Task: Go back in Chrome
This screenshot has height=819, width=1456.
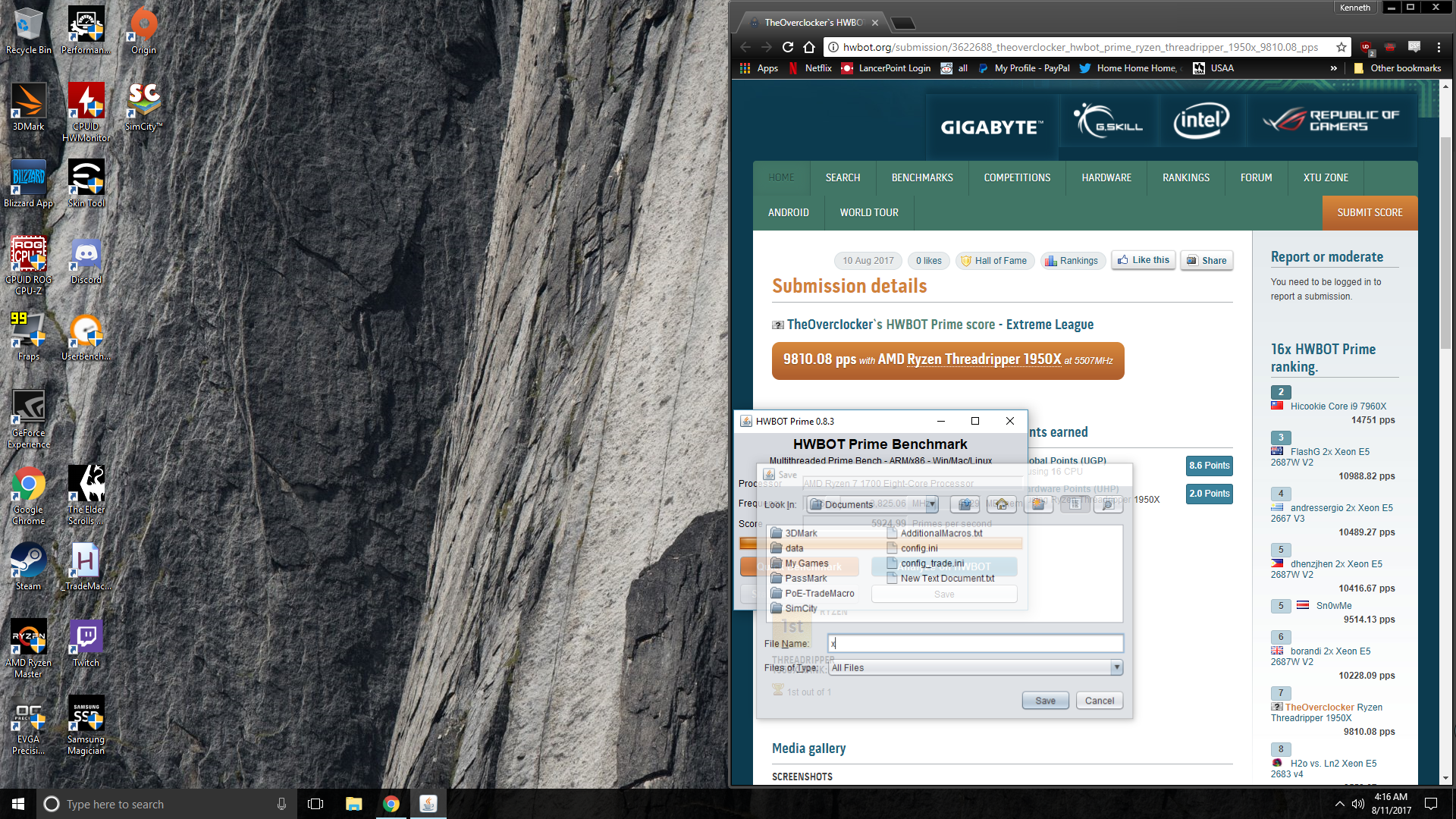Action: [745, 47]
